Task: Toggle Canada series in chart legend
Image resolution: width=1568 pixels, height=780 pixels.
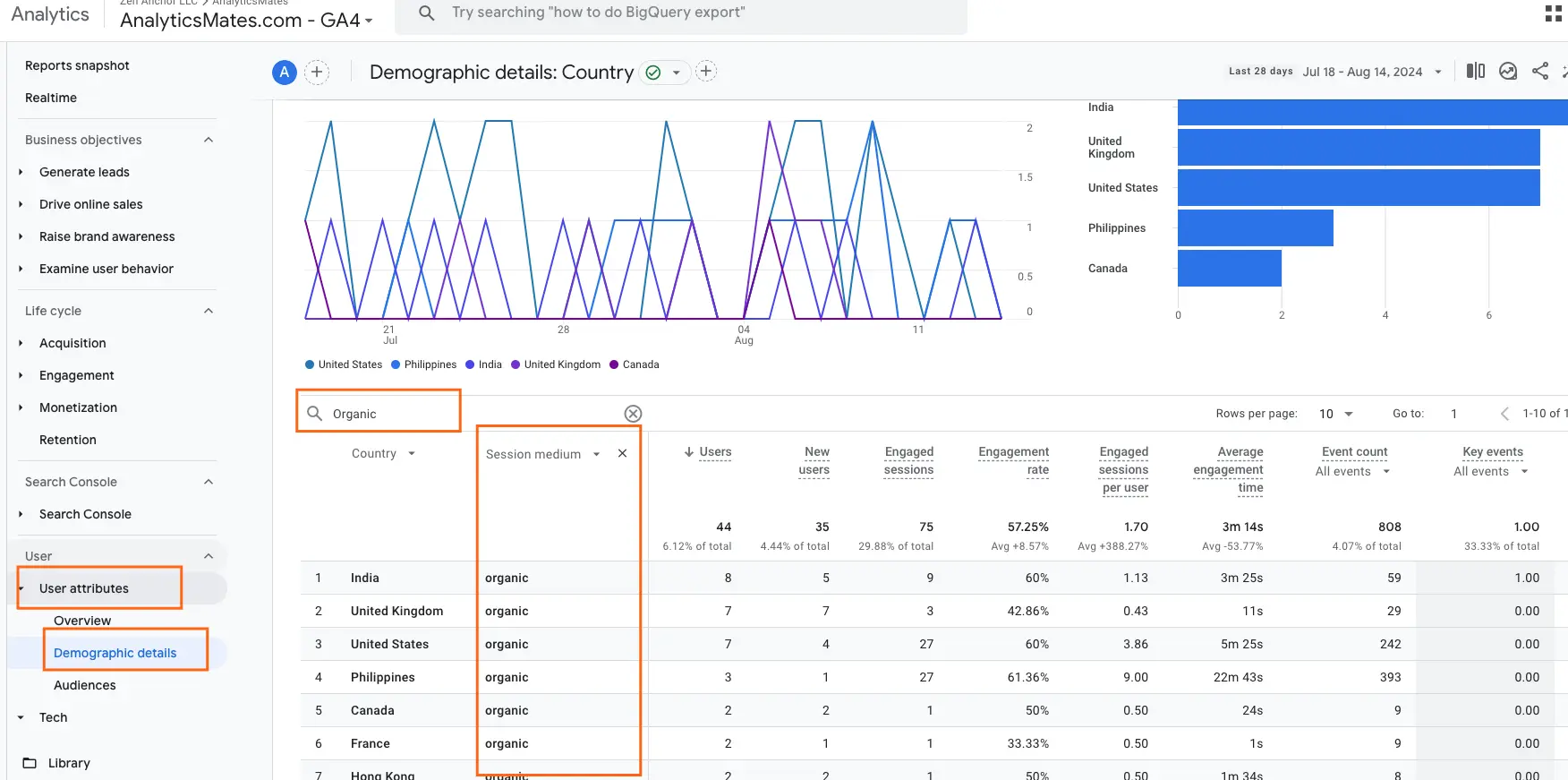Action: point(634,364)
